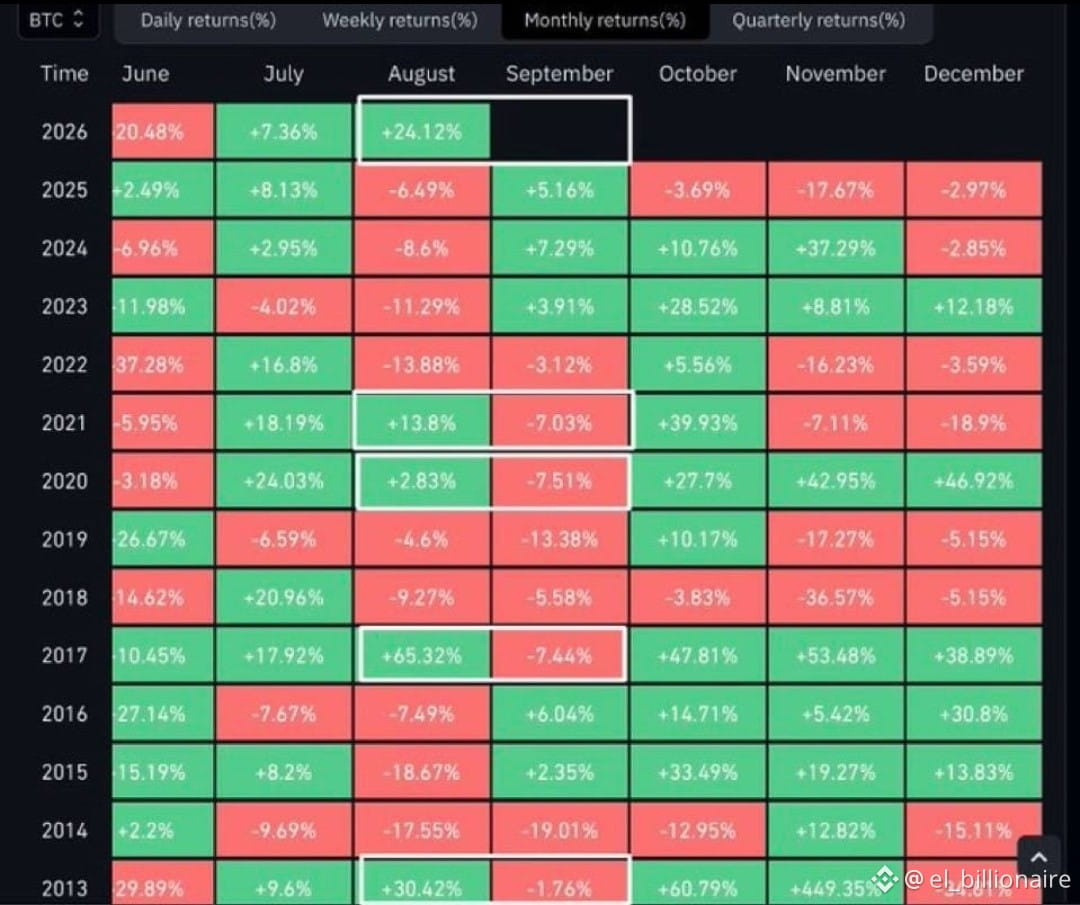The width and height of the screenshot is (1080, 905).
Task: Click the +7.36% July 2026 cell
Action: [284, 132]
